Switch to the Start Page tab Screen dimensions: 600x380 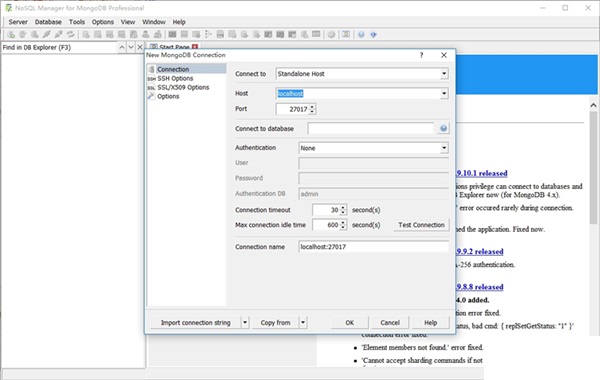pos(174,47)
